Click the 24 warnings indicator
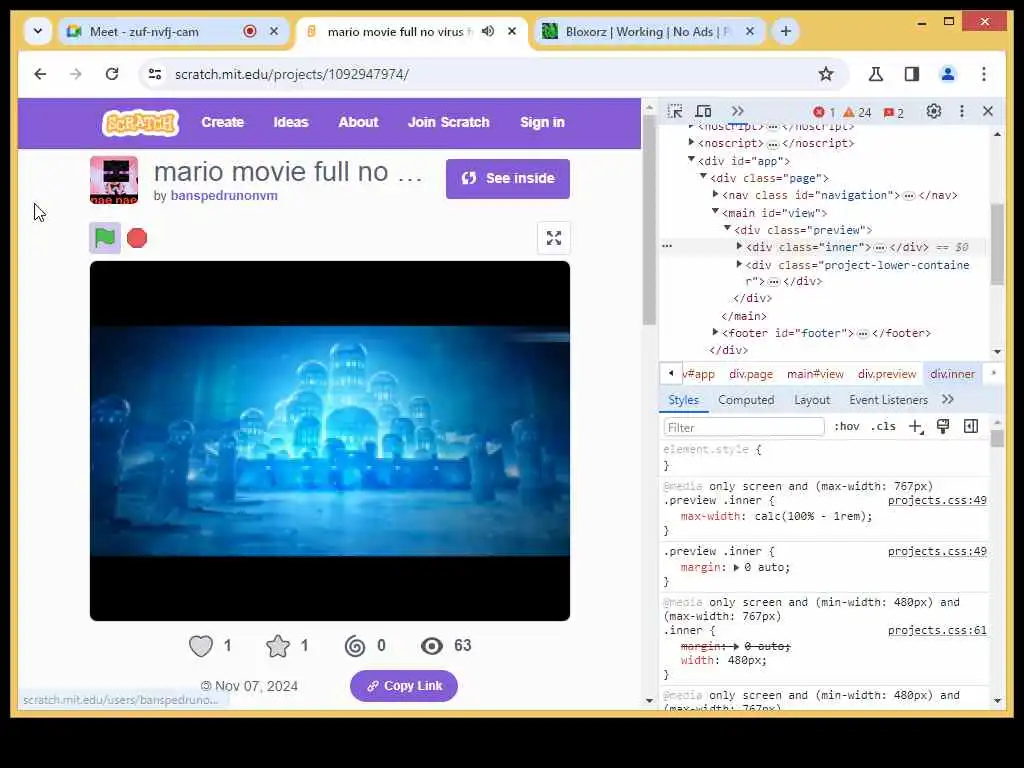This screenshot has height=768, width=1024. point(857,112)
